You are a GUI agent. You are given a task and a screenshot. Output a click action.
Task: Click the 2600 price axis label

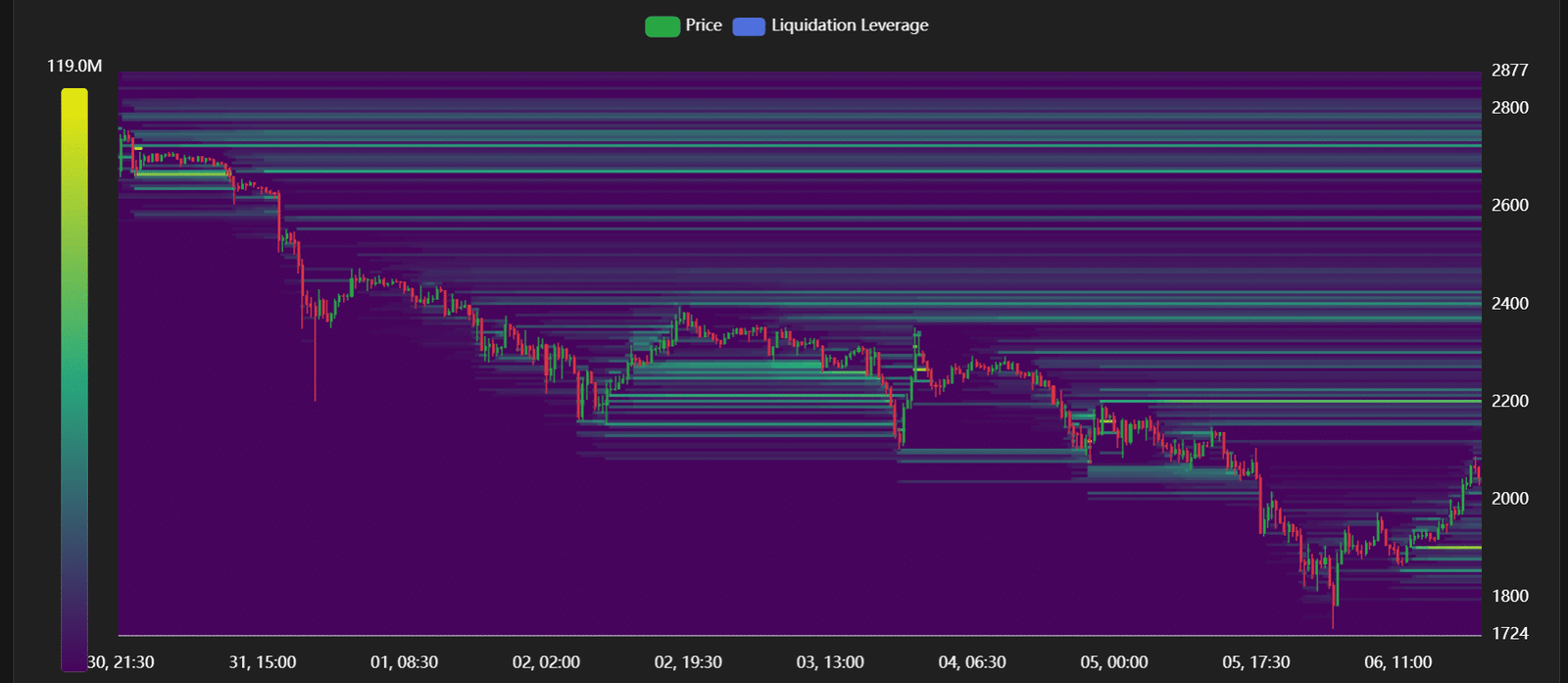pos(1509,206)
